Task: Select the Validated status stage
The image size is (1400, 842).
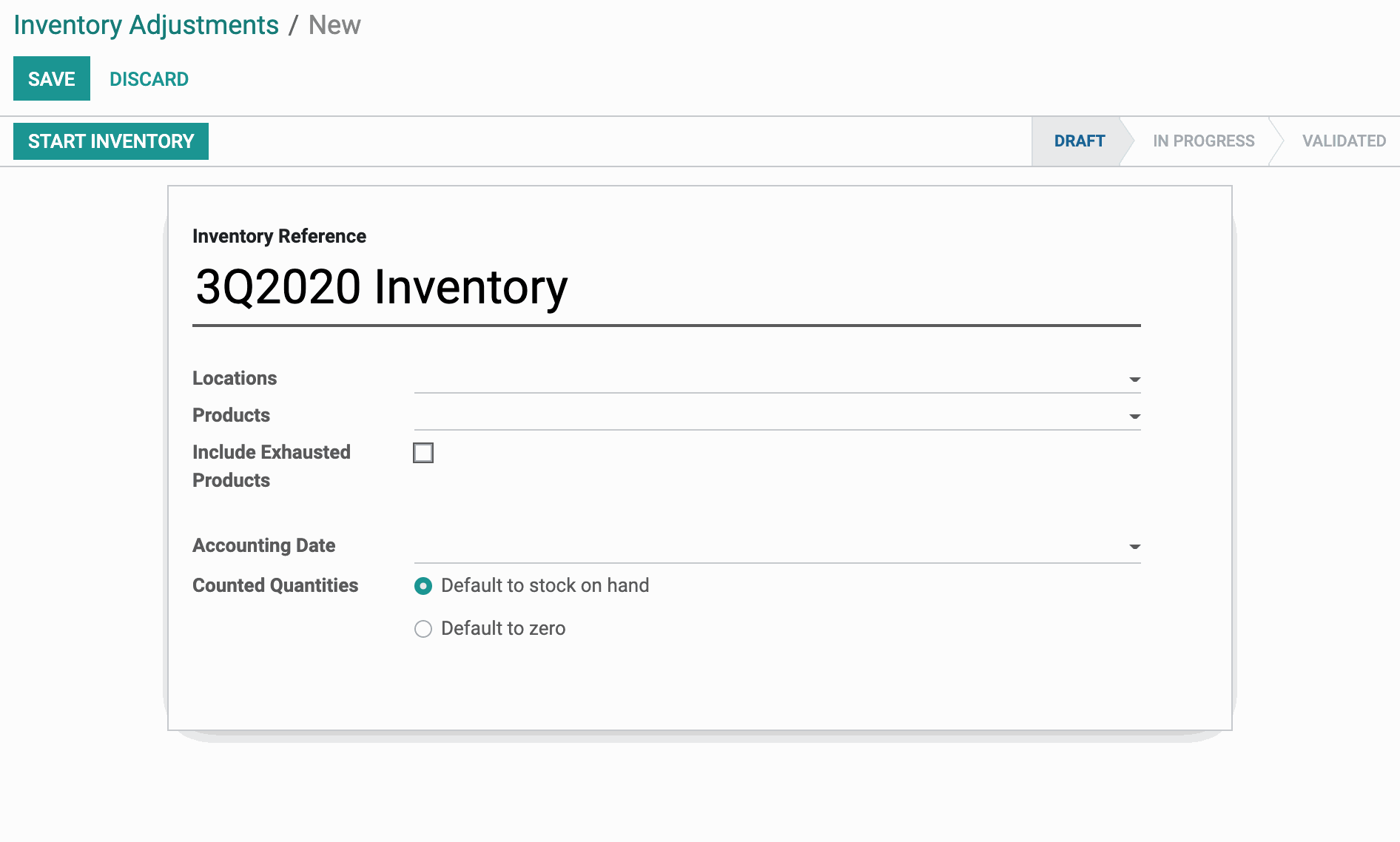Action: coord(1344,141)
